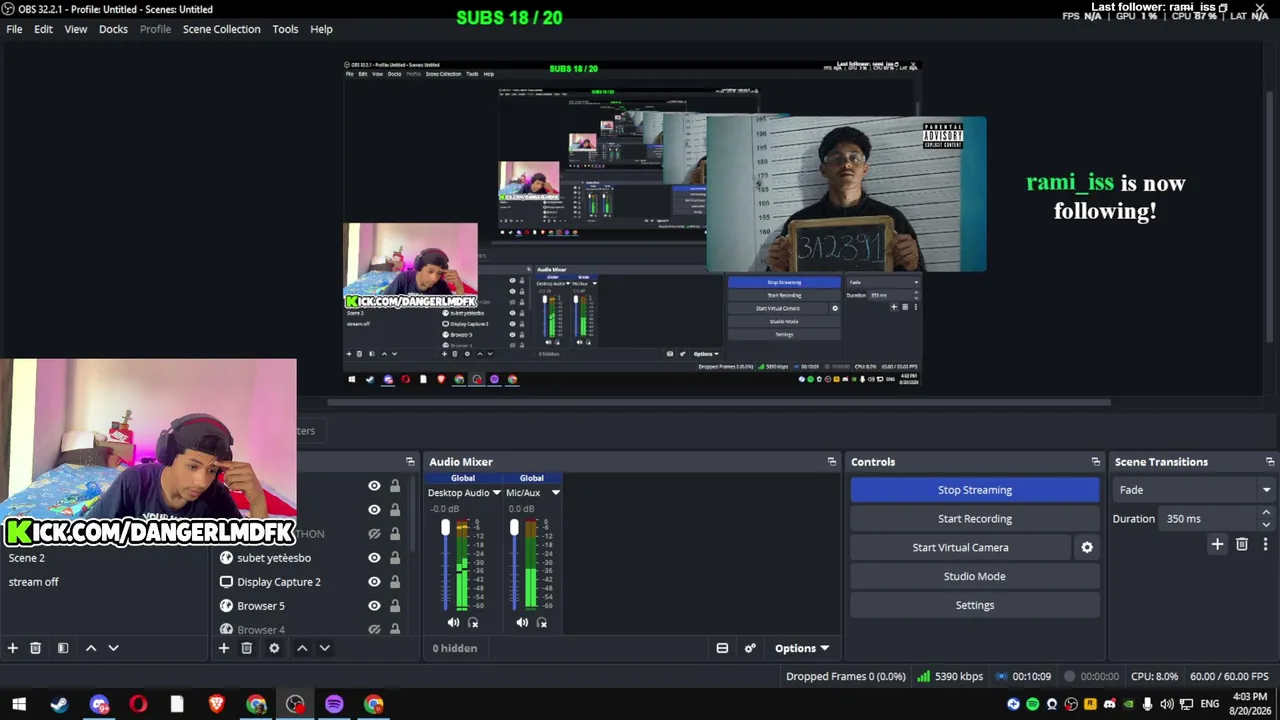Open source properties gear icon
The width and height of the screenshot is (1280, 720).
pyautogui.click(x=274, y=648)
